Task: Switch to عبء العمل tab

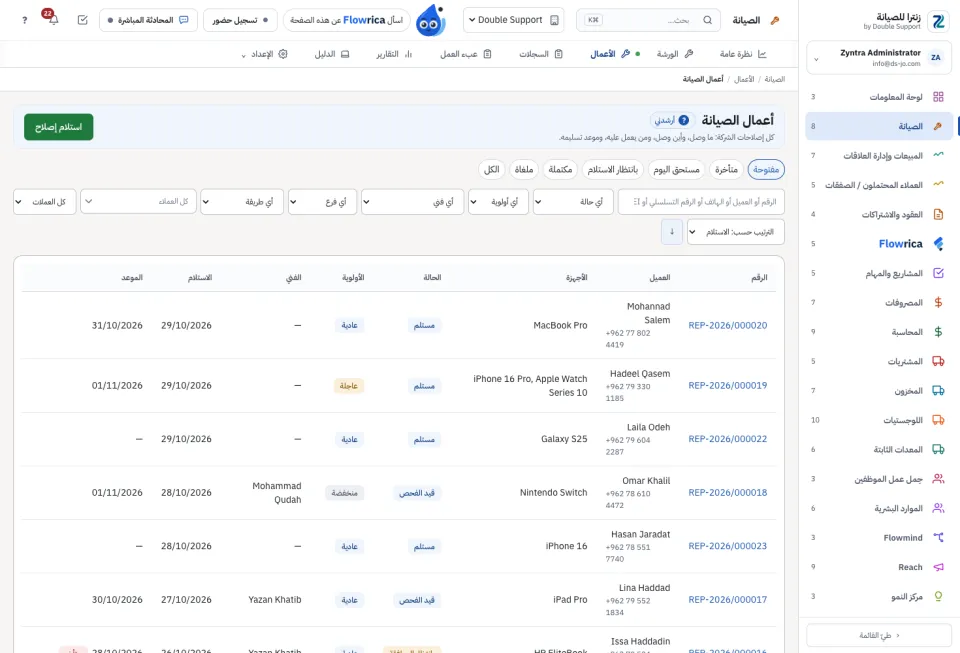Action: [x=465, y=54]
